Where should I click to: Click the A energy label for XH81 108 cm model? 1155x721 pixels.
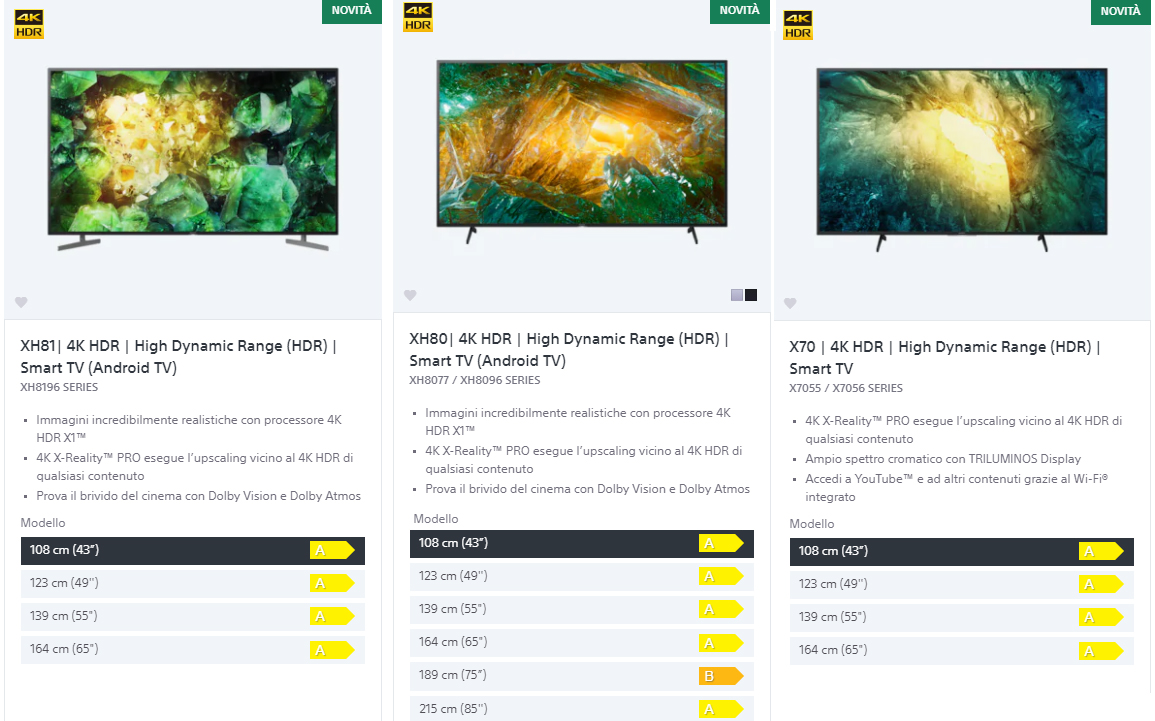coord(333,550)
